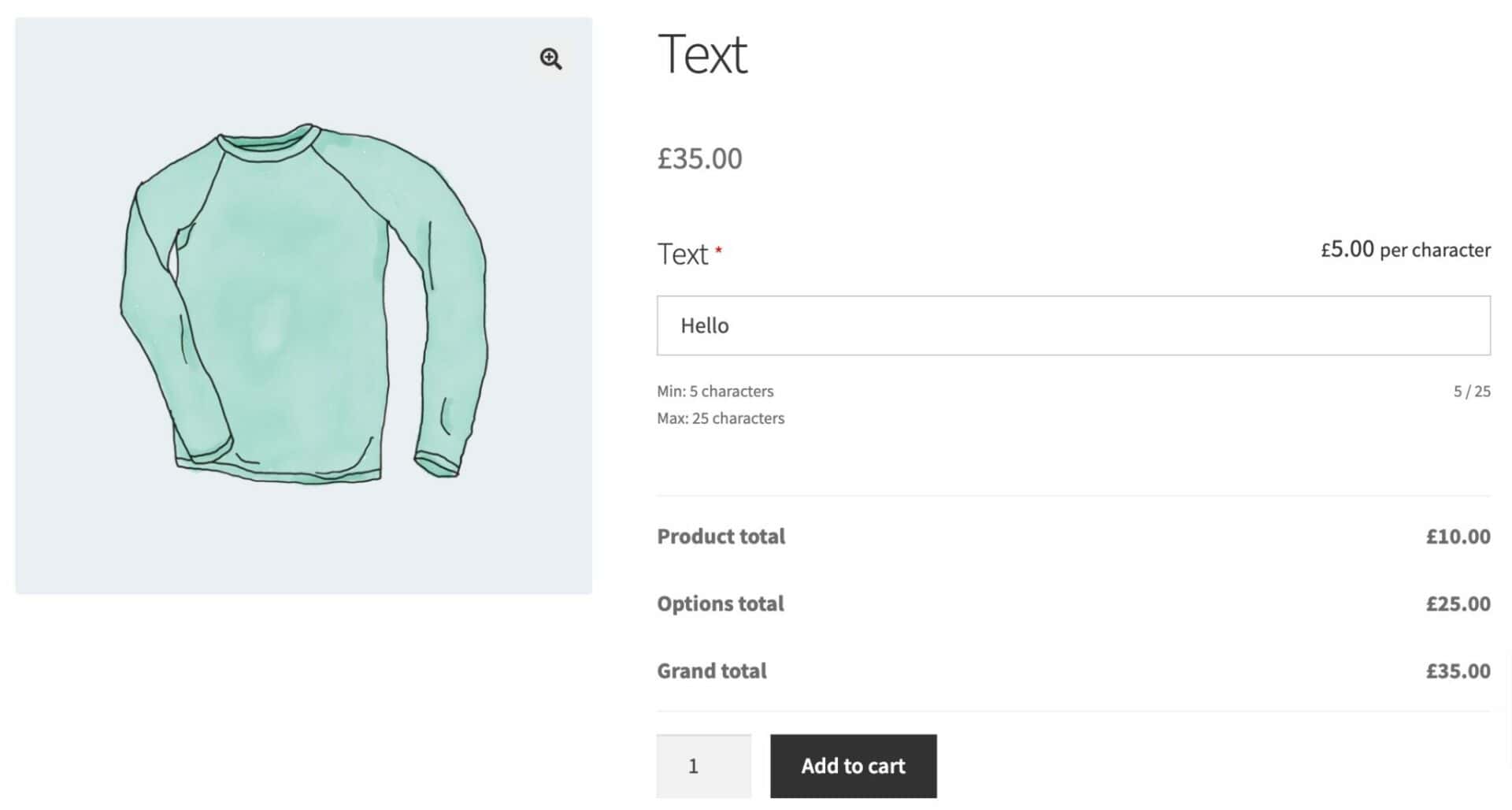Viewport: 1512px width, 810px height.
Task: Click the 'Min: 5 characters' hint
Action: click(715, 391)
